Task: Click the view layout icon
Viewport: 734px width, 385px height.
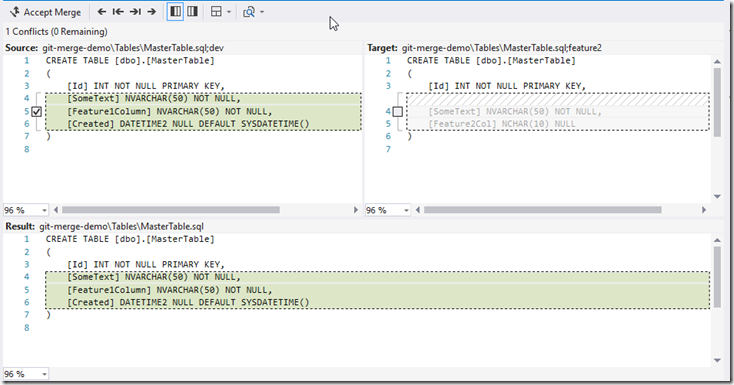Action: [216, 12]
